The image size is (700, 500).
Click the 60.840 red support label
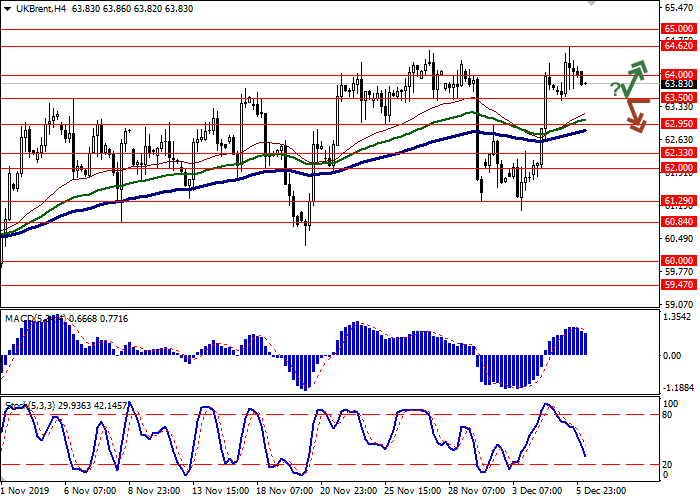point(678,222)
